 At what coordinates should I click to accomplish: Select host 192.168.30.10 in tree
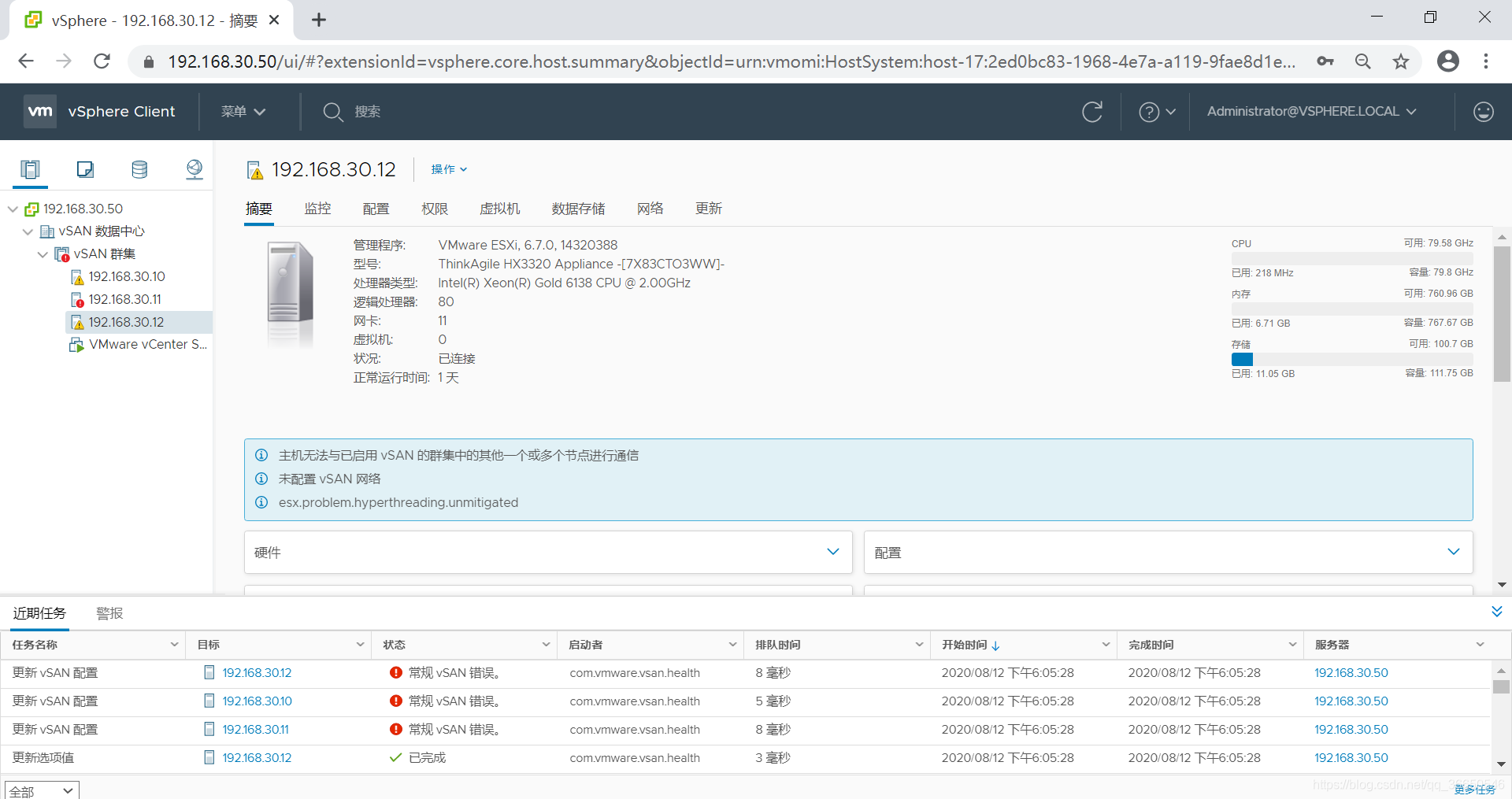tap(127, 277)
